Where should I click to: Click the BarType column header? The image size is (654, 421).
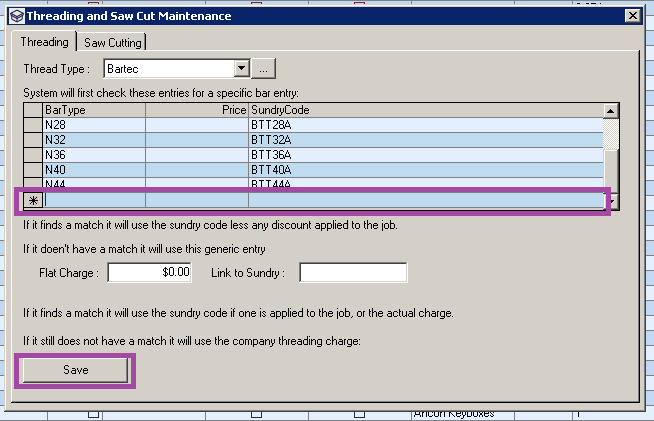[94, 110]
